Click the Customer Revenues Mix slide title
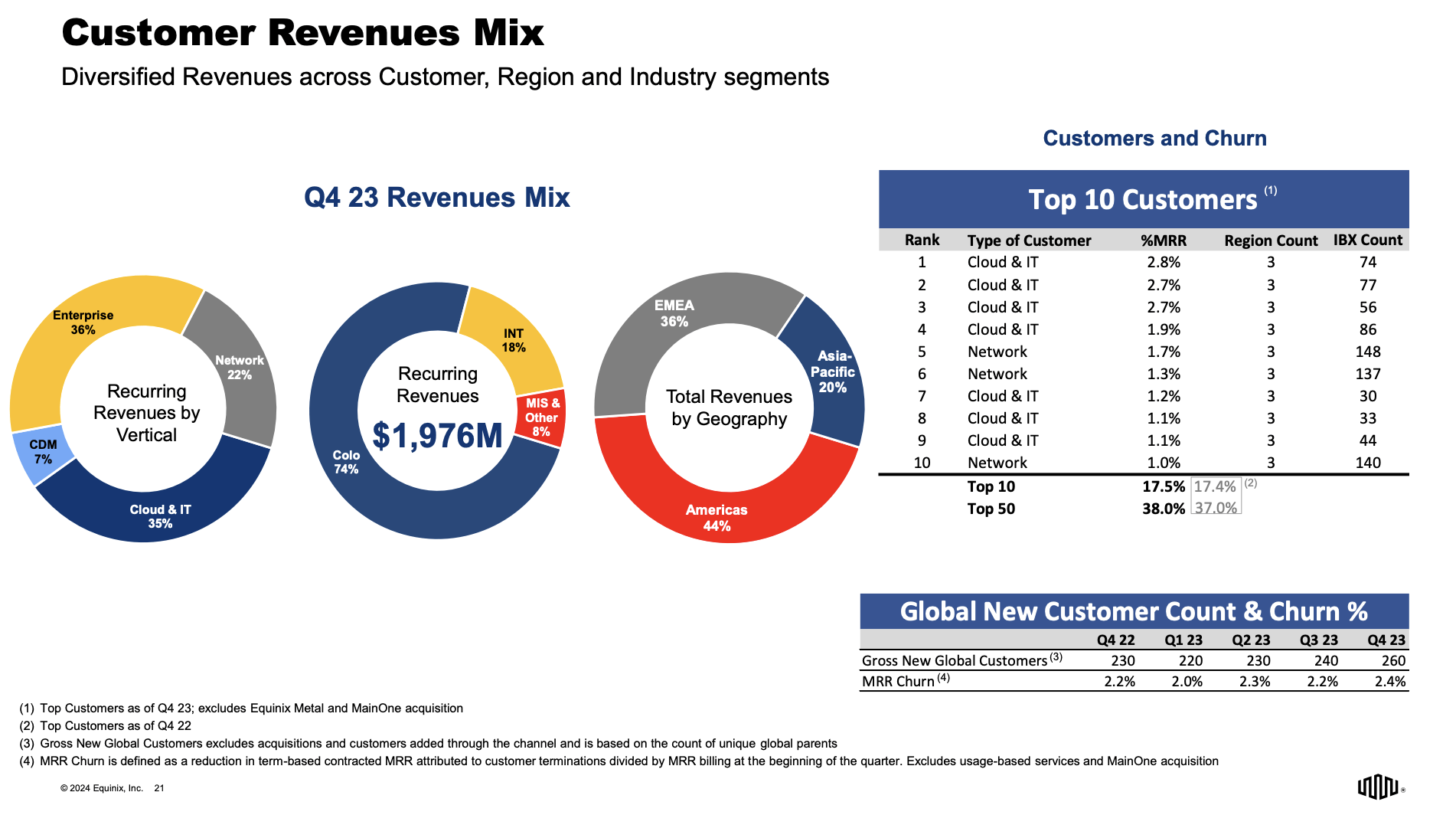 point(302,33)
